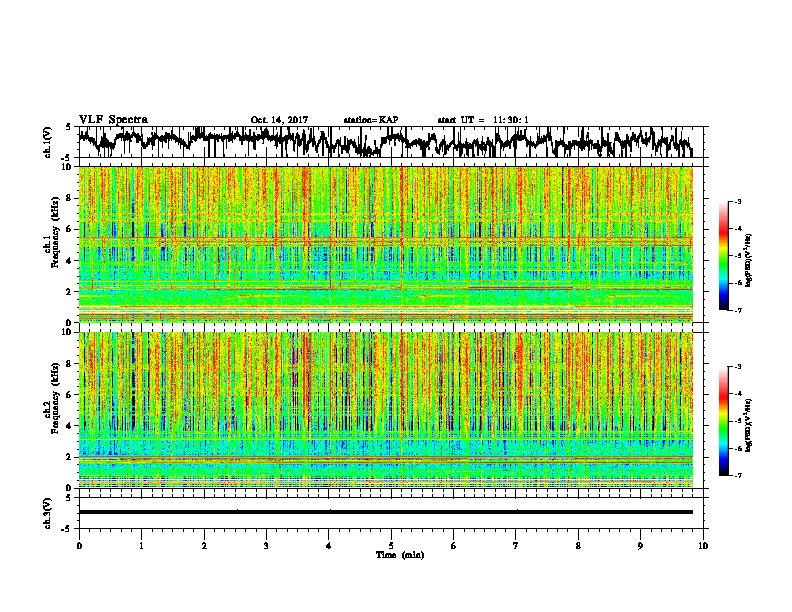The height and width of the screenshot is (612, 792).
Task: Click the ch.2 frequency tick label "8"
Action: [71, 364]
